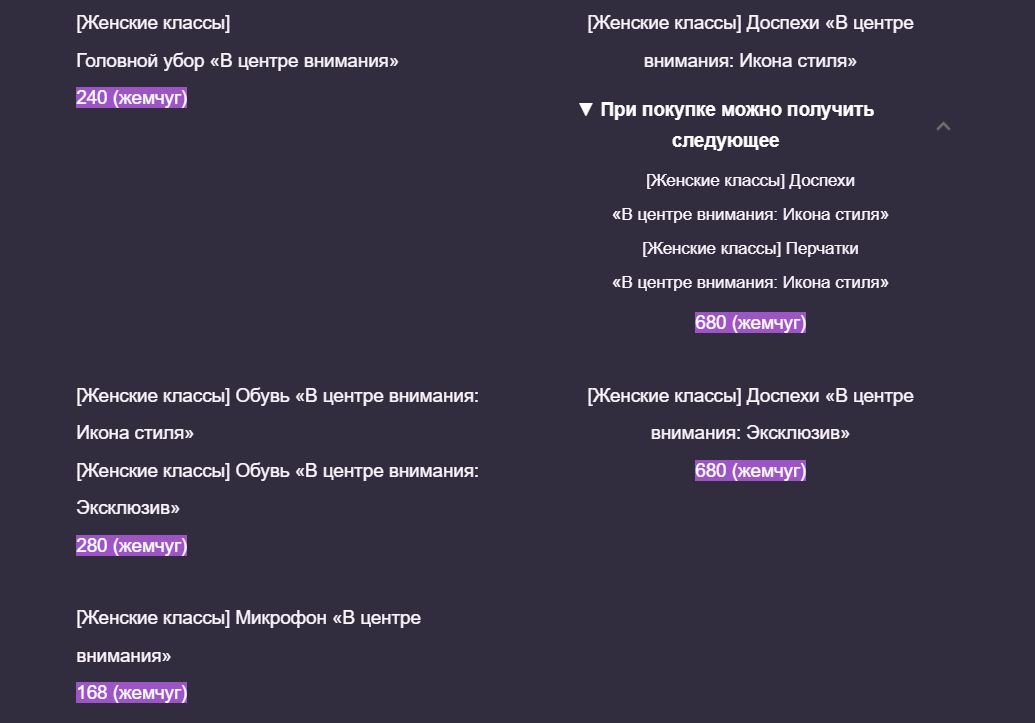Click the collapse chevron-up icon
Viewport: 1035px width, 723px height.
pos(943,127)
